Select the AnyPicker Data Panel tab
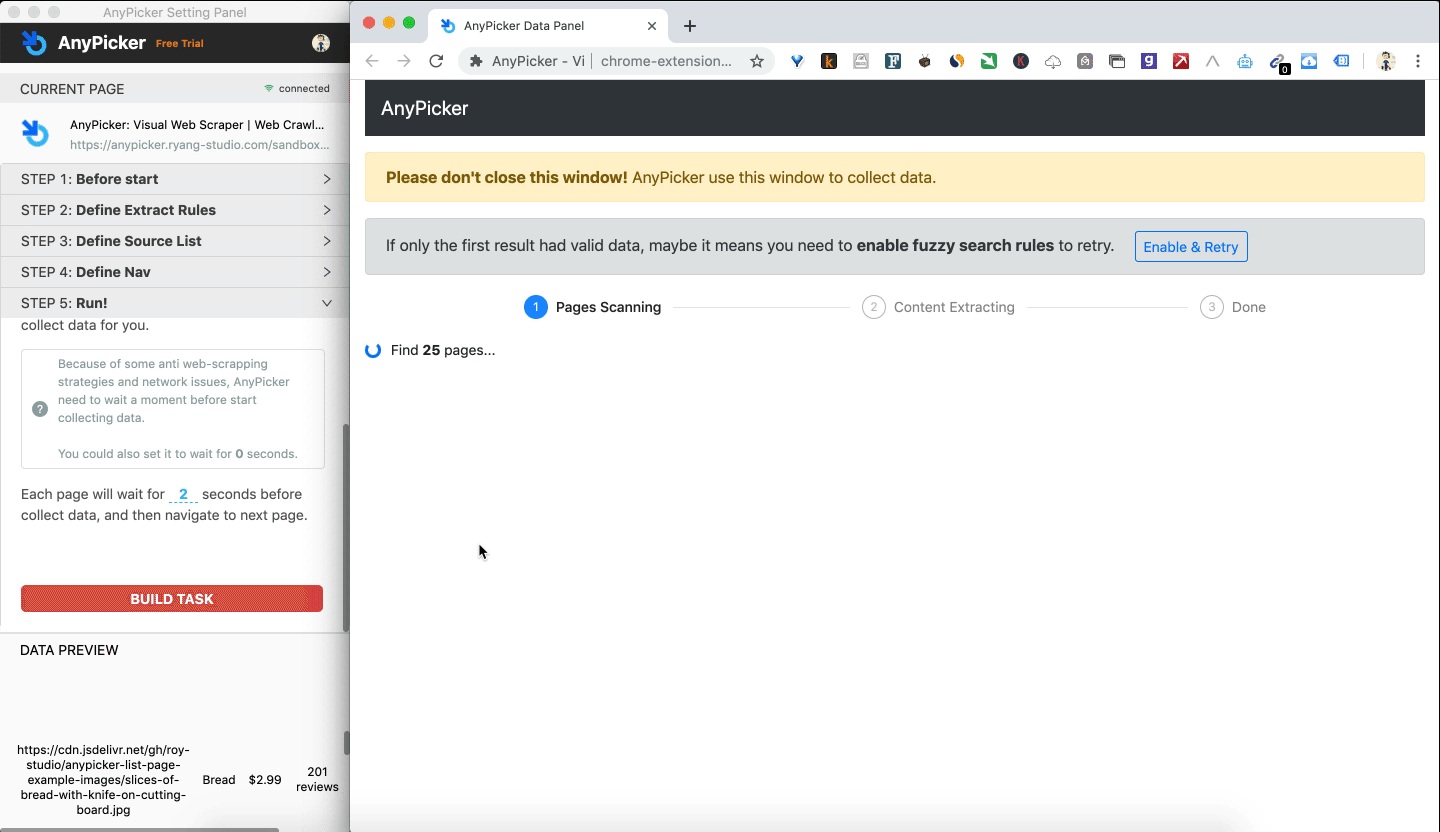Screen dimensions: 1440x832 click(548, 26)
